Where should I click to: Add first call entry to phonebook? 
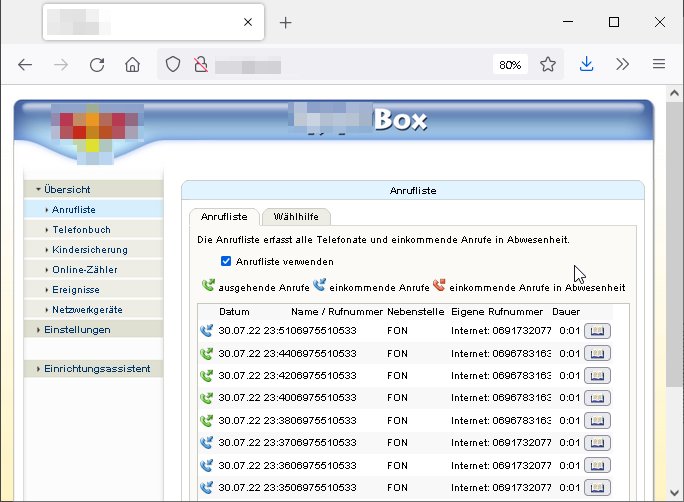click(x=597, y=330)
